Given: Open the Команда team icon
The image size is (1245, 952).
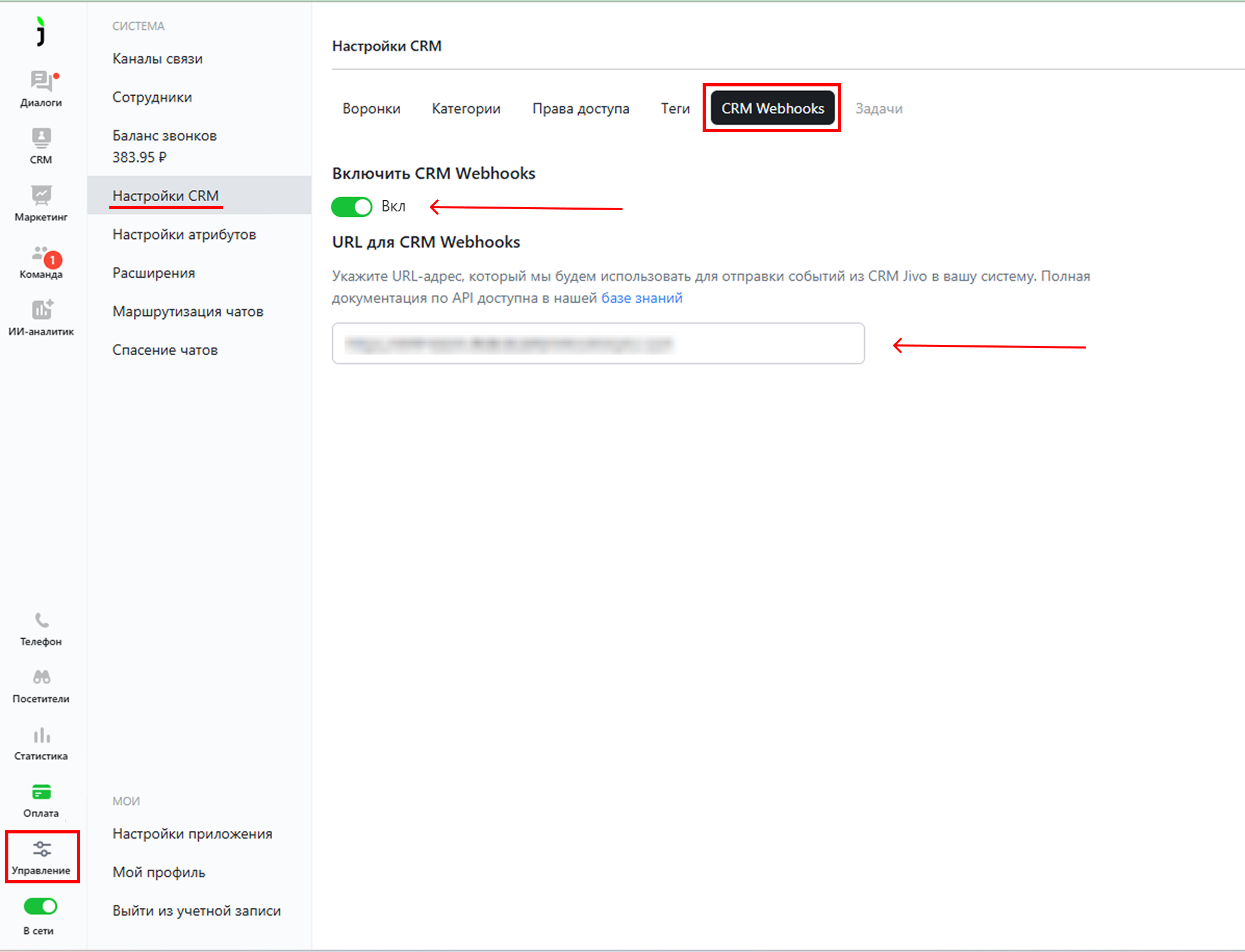Looking at the screenshot, I should (x=41, y=254).
